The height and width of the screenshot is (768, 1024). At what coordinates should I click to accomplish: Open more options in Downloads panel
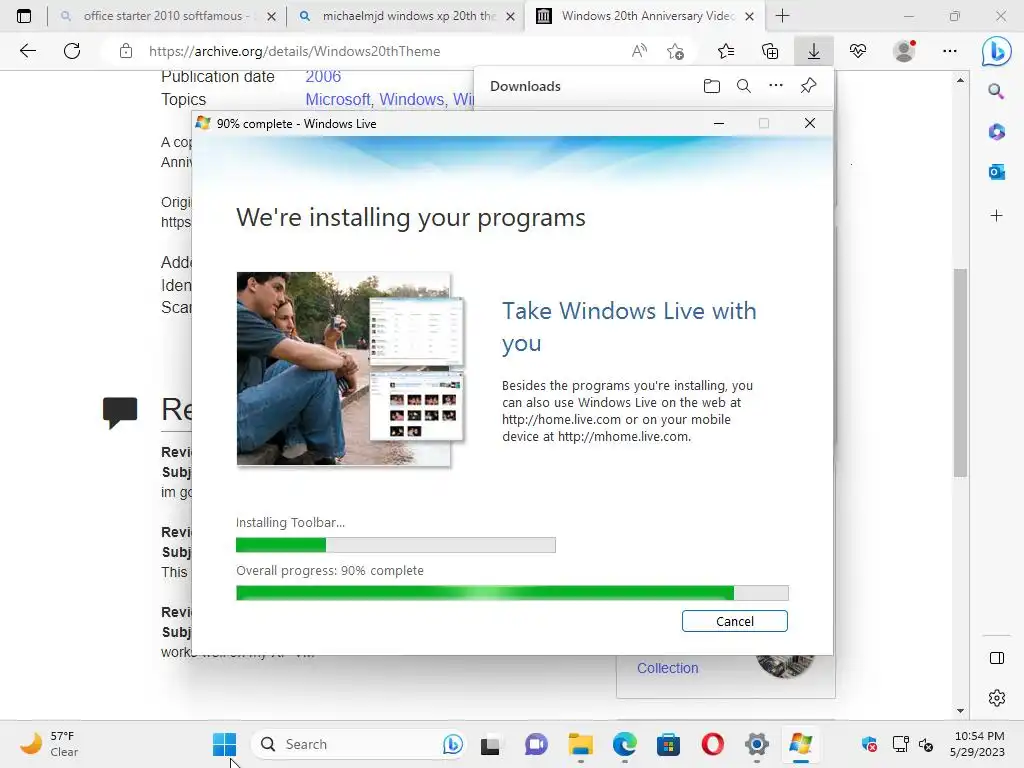click(776, 86)
